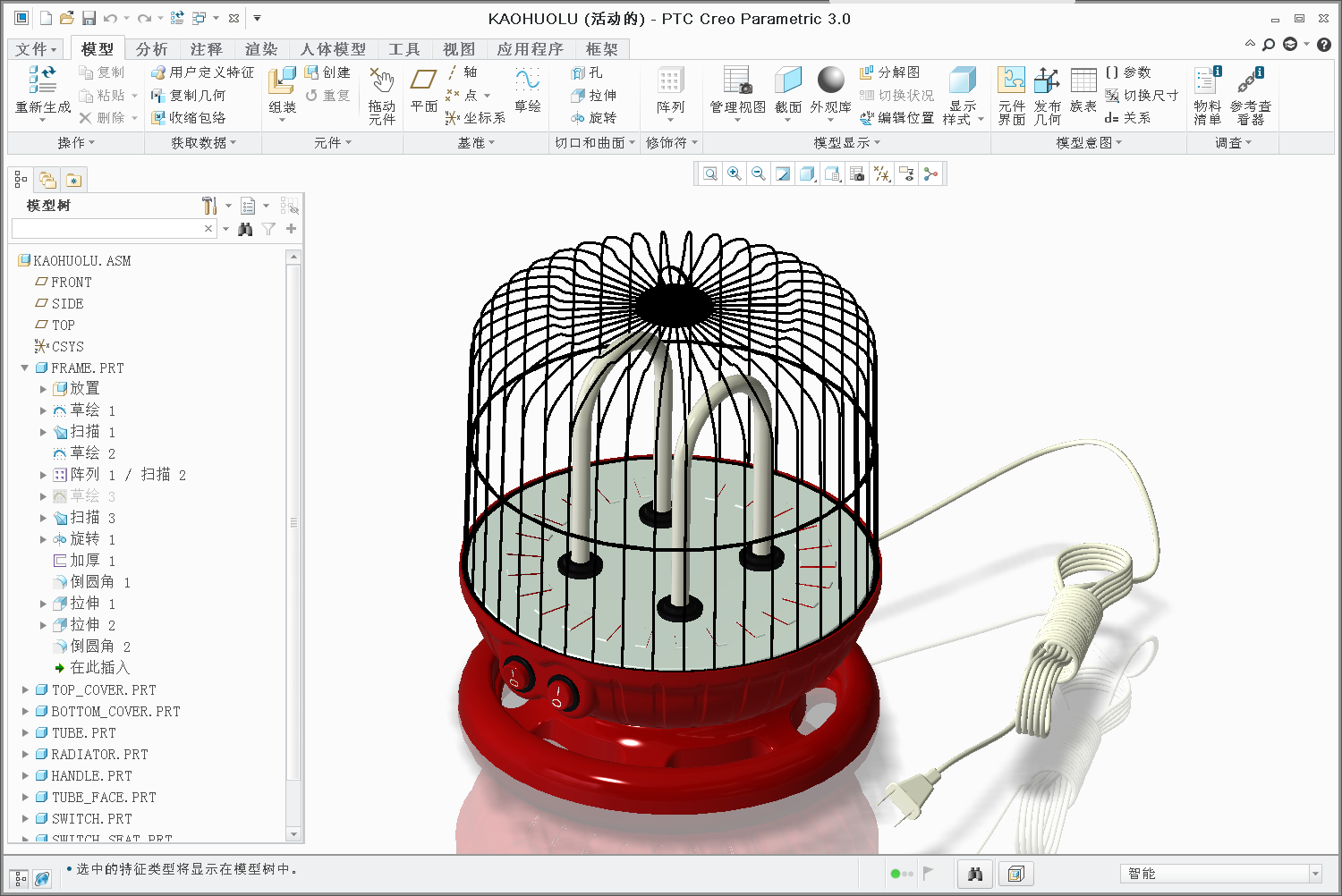Expand the RADIATOR.PRT tree node
The height and width of the screenshot is (896, 1342).
[x=25, y=754]
